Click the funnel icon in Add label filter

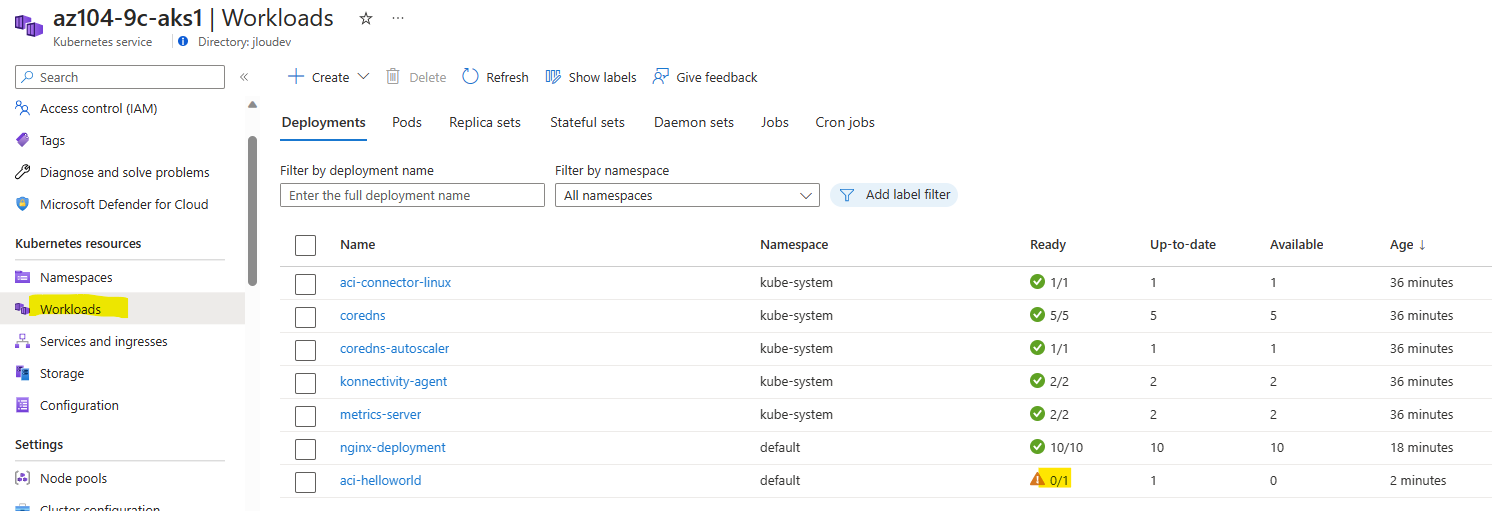[846, 195]
